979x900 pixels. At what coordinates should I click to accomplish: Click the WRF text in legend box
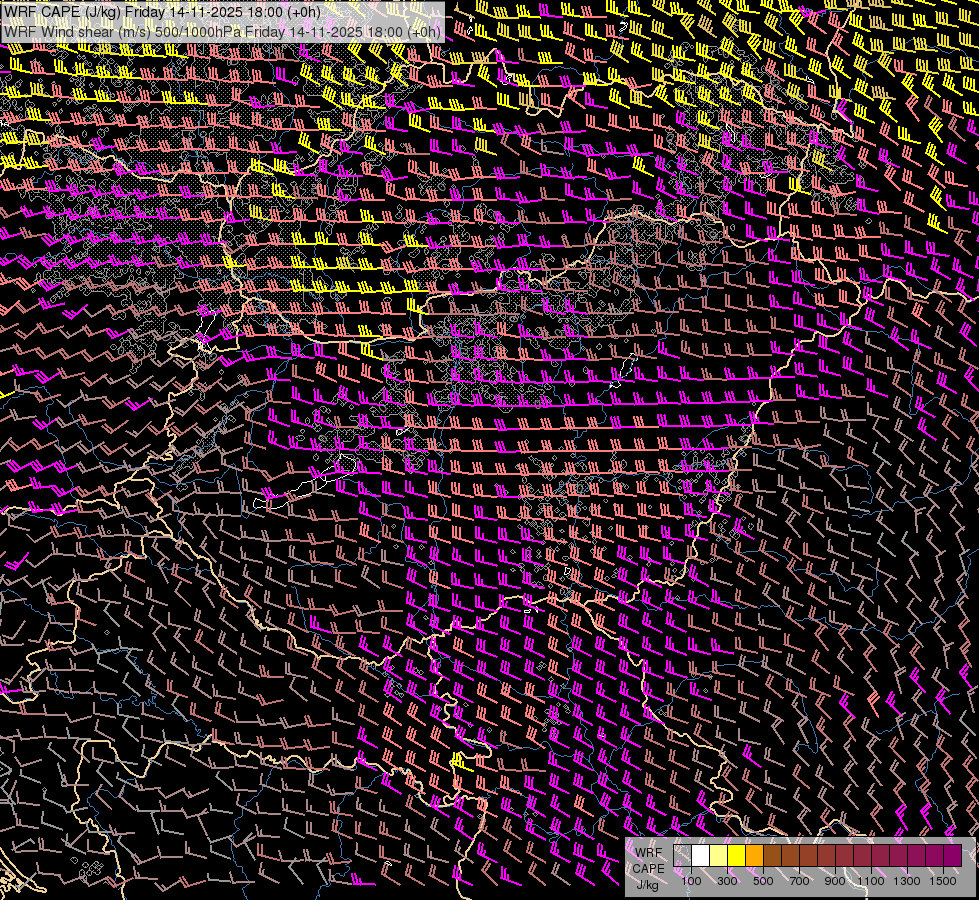(648, 852)
